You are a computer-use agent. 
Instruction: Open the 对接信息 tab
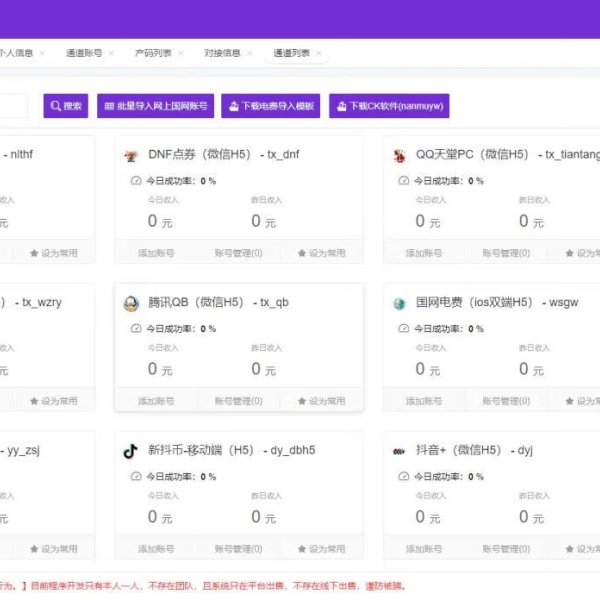(x=222, y=53)
